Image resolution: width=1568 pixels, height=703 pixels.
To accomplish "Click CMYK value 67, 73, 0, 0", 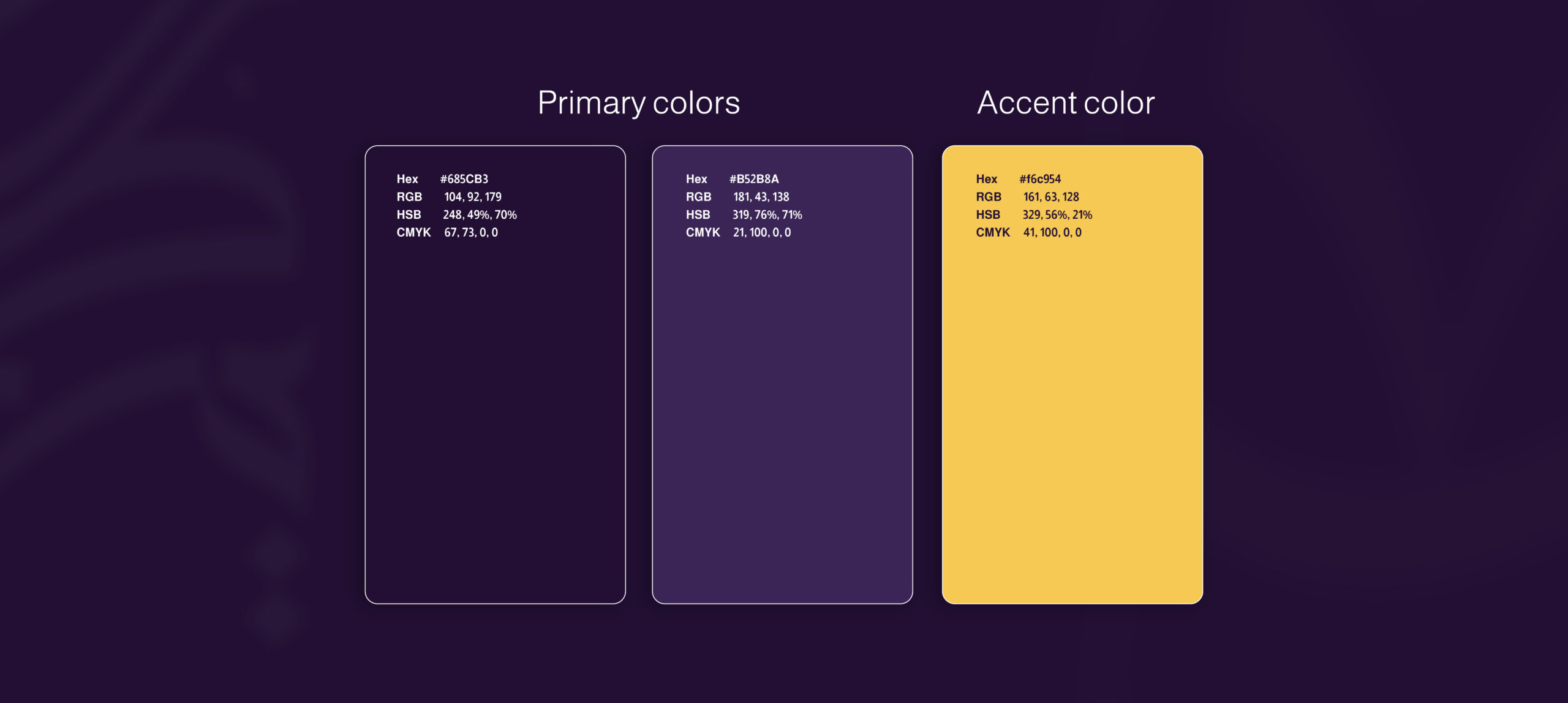I will pyautogui.click(x=470, y=232).
